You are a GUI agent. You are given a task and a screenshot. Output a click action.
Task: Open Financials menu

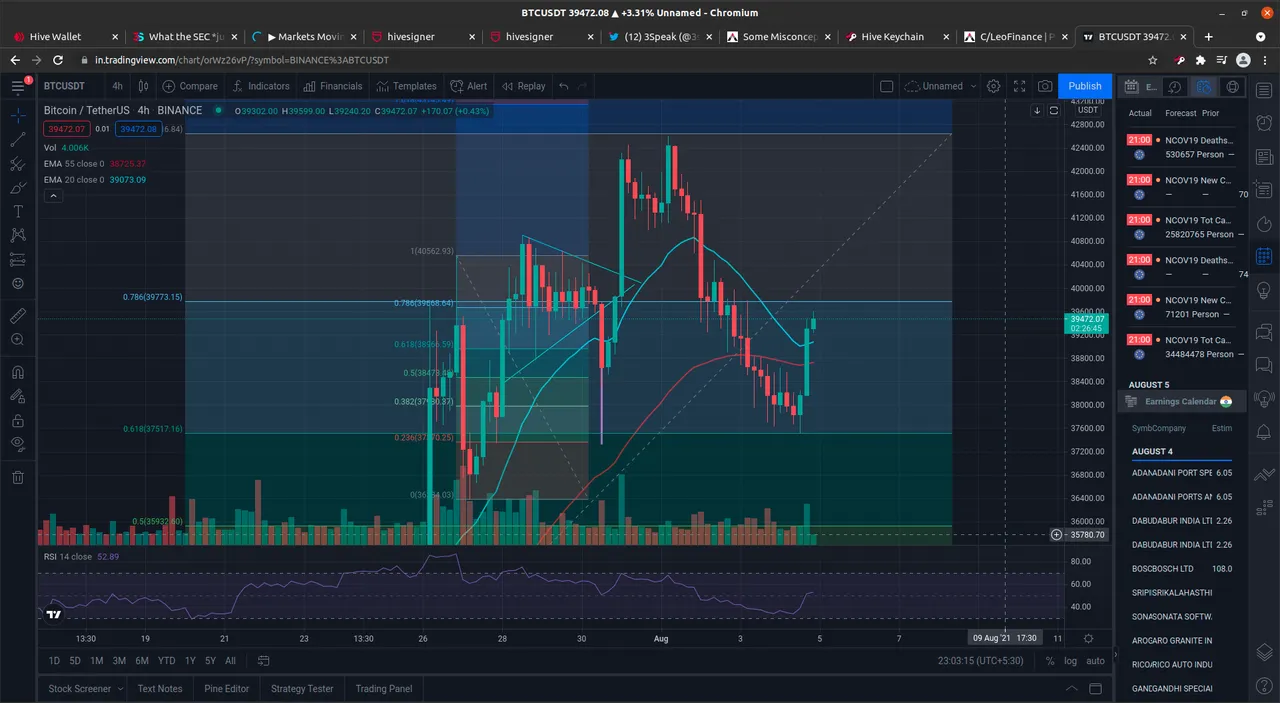(333, 86)
